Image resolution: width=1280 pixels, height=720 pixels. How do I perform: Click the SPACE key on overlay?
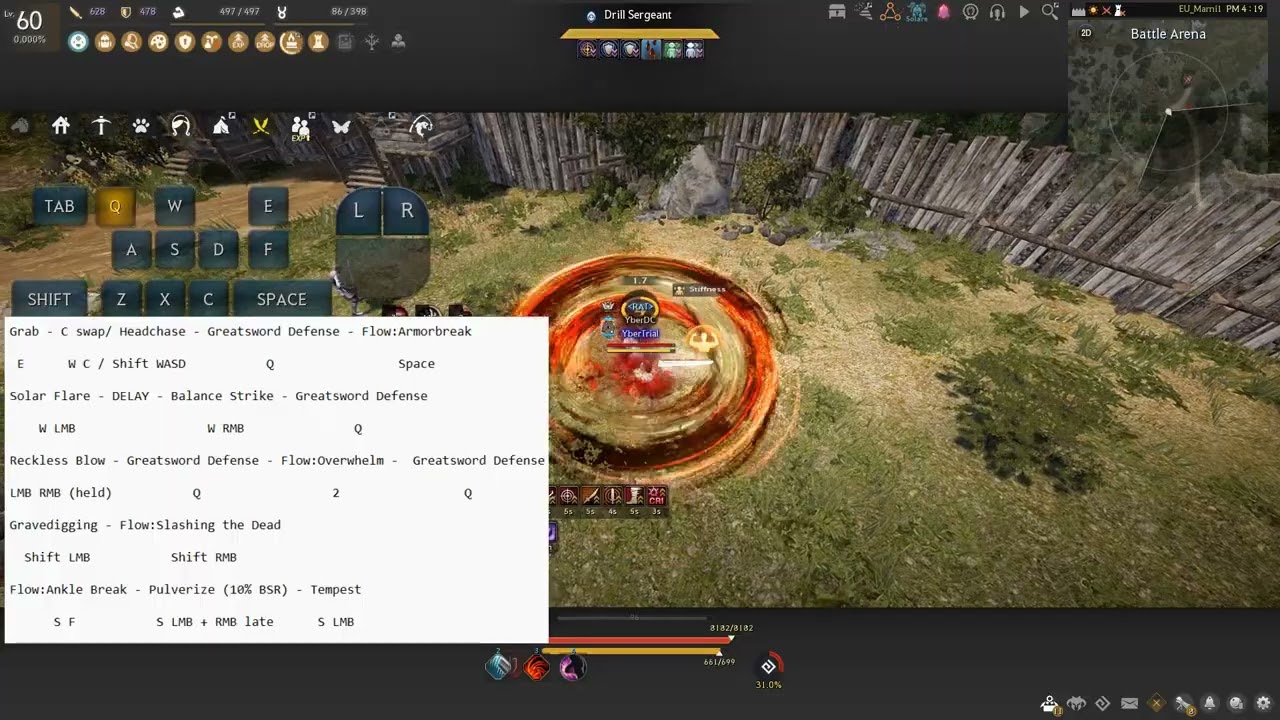coord(282,299)
